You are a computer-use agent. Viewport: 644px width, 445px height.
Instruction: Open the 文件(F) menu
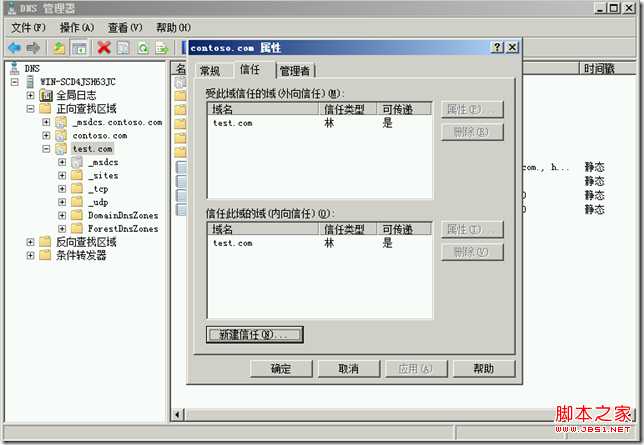(28, 28)
